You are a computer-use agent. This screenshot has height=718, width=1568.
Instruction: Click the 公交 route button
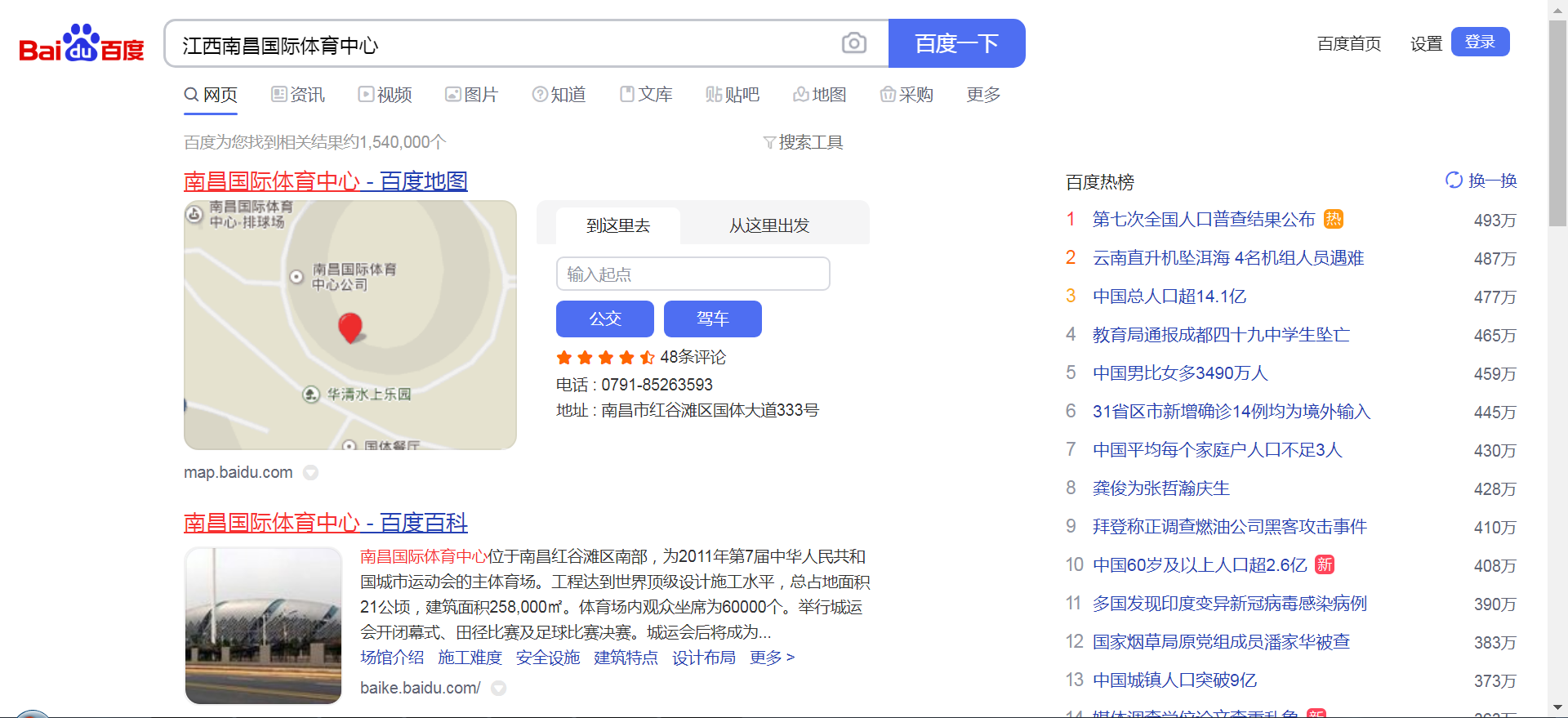click(605, 319)
